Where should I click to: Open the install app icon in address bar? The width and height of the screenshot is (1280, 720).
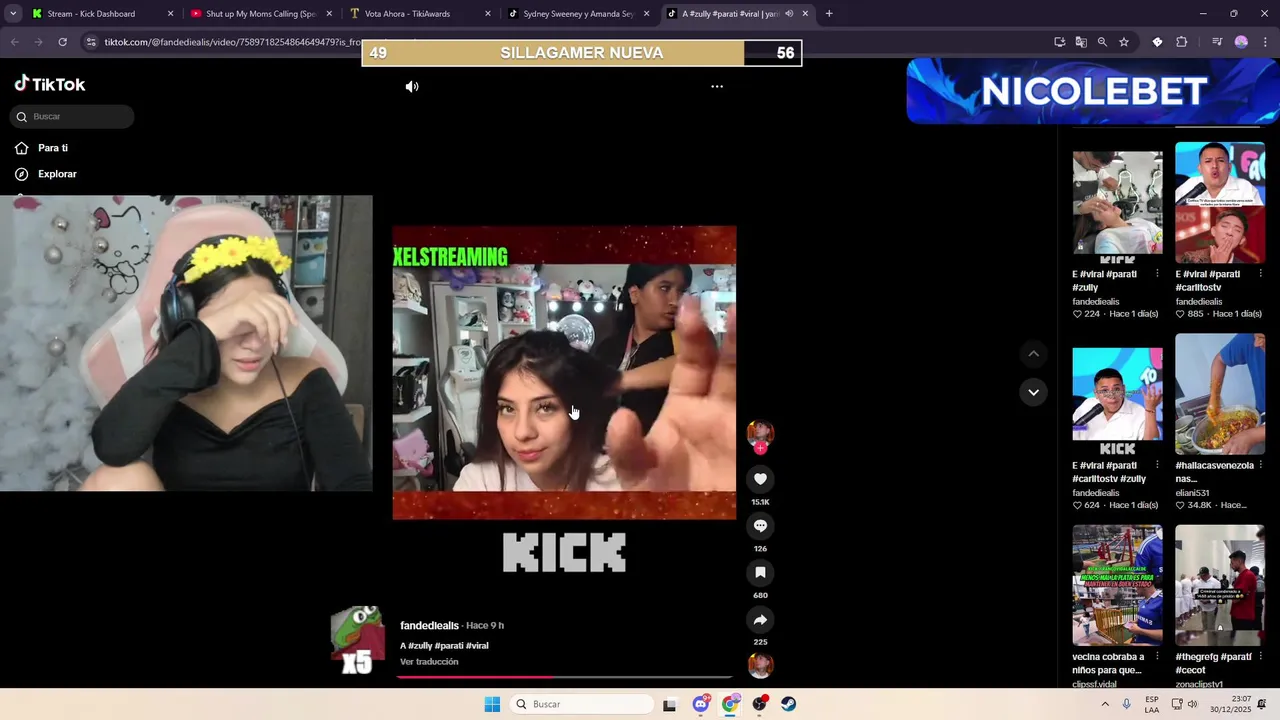point(1059,42)
